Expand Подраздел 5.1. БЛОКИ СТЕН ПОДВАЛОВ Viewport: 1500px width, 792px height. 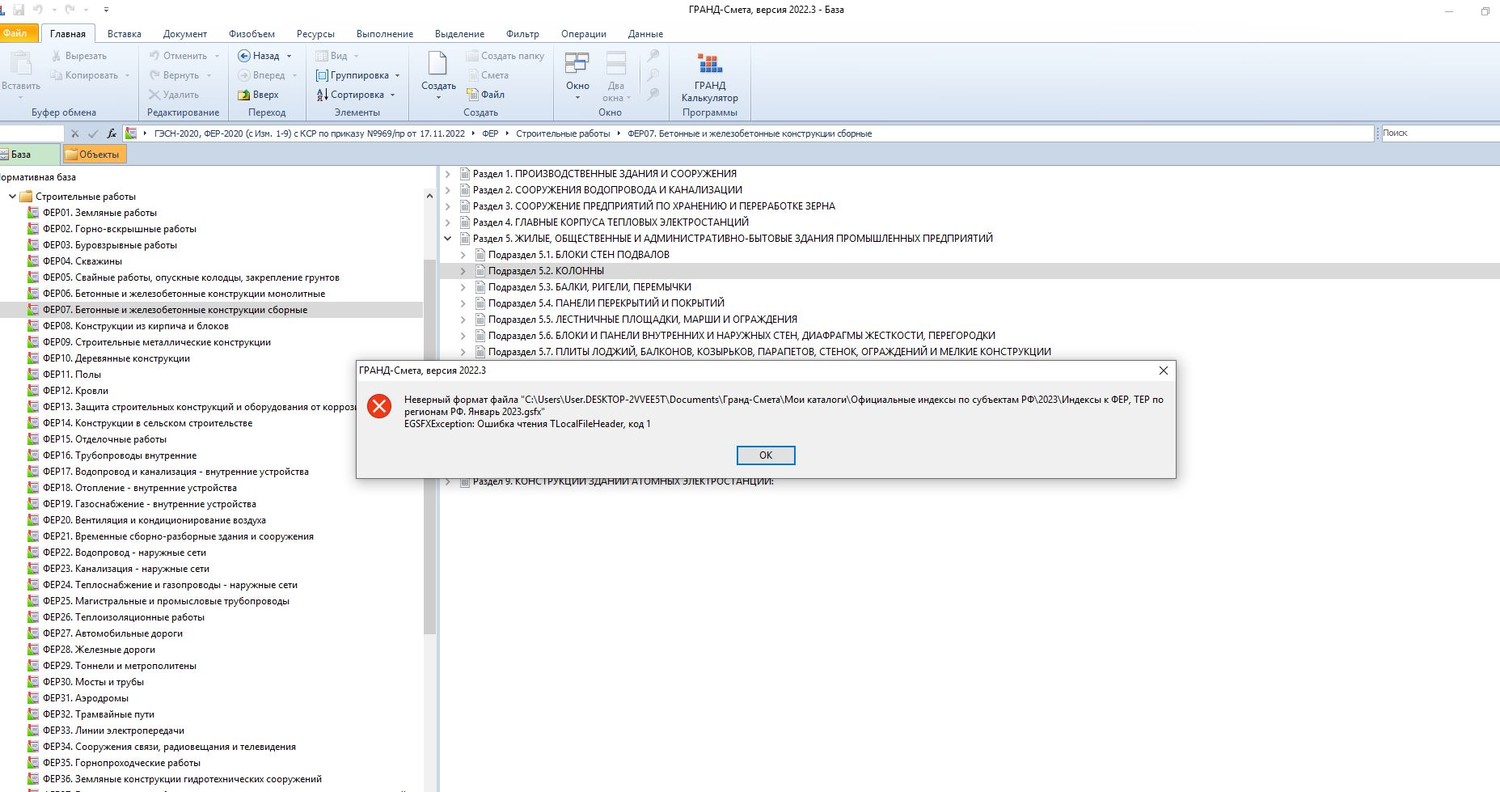[x=463, y=255]
